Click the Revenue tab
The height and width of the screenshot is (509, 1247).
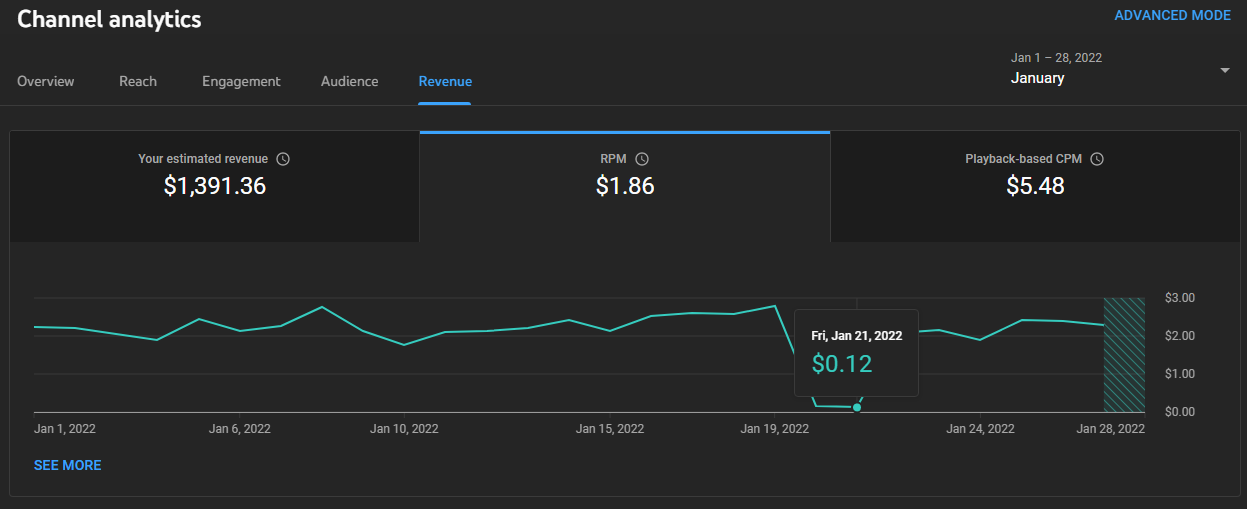click(x=445, y=81)
